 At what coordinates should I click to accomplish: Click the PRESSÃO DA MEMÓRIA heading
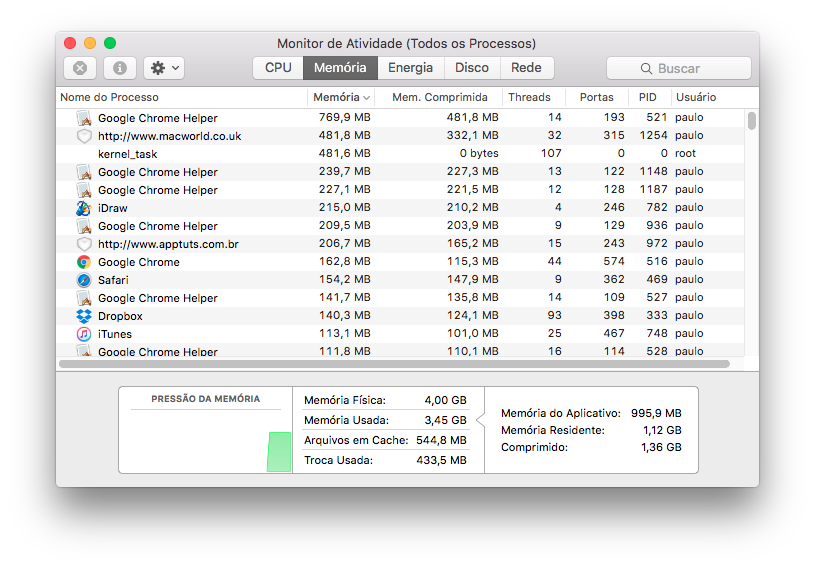point(205,399)
